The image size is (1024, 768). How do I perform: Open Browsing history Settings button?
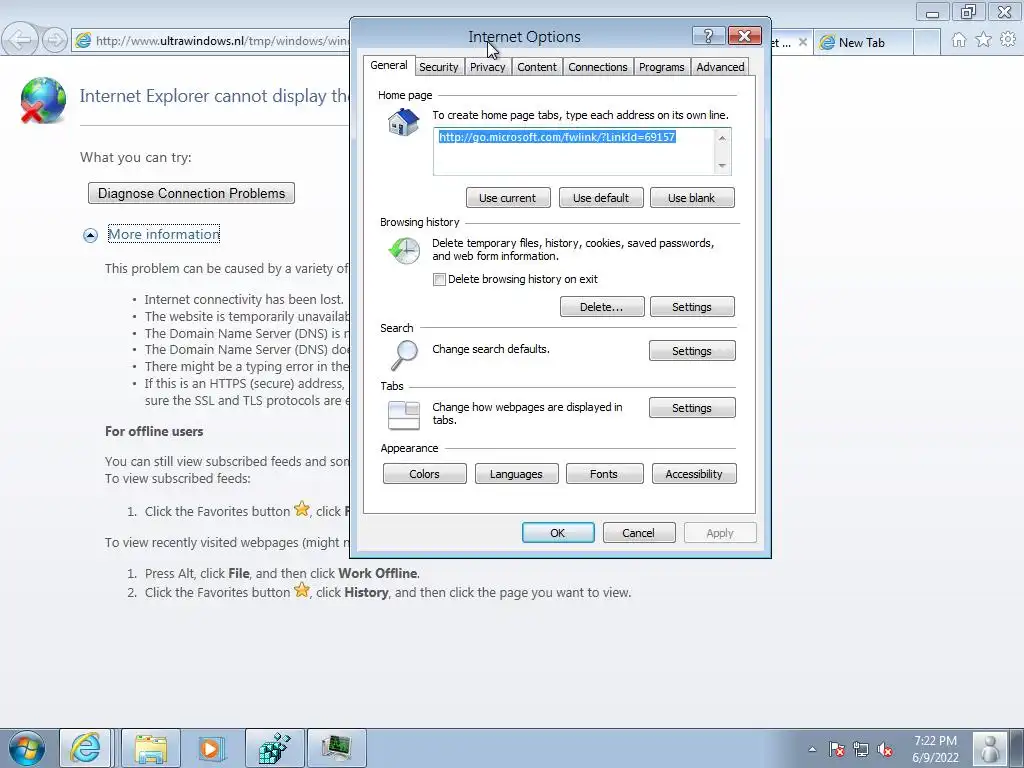(x=692, y=307)
